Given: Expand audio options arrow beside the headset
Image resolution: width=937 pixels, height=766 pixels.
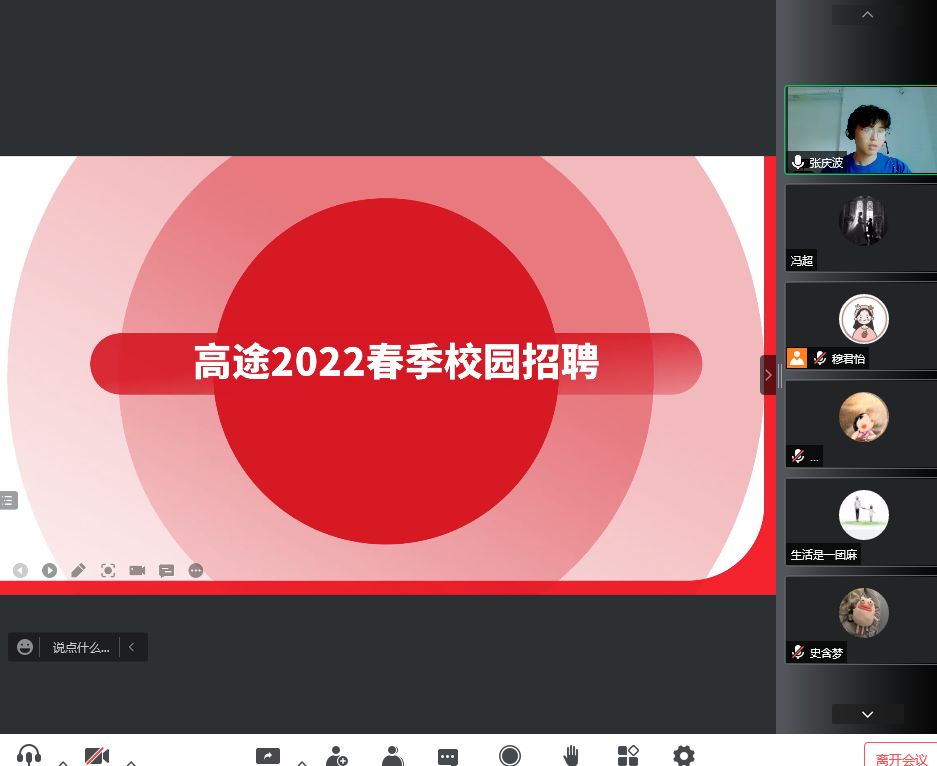Looking at the screenshot, I should [63, 762].
